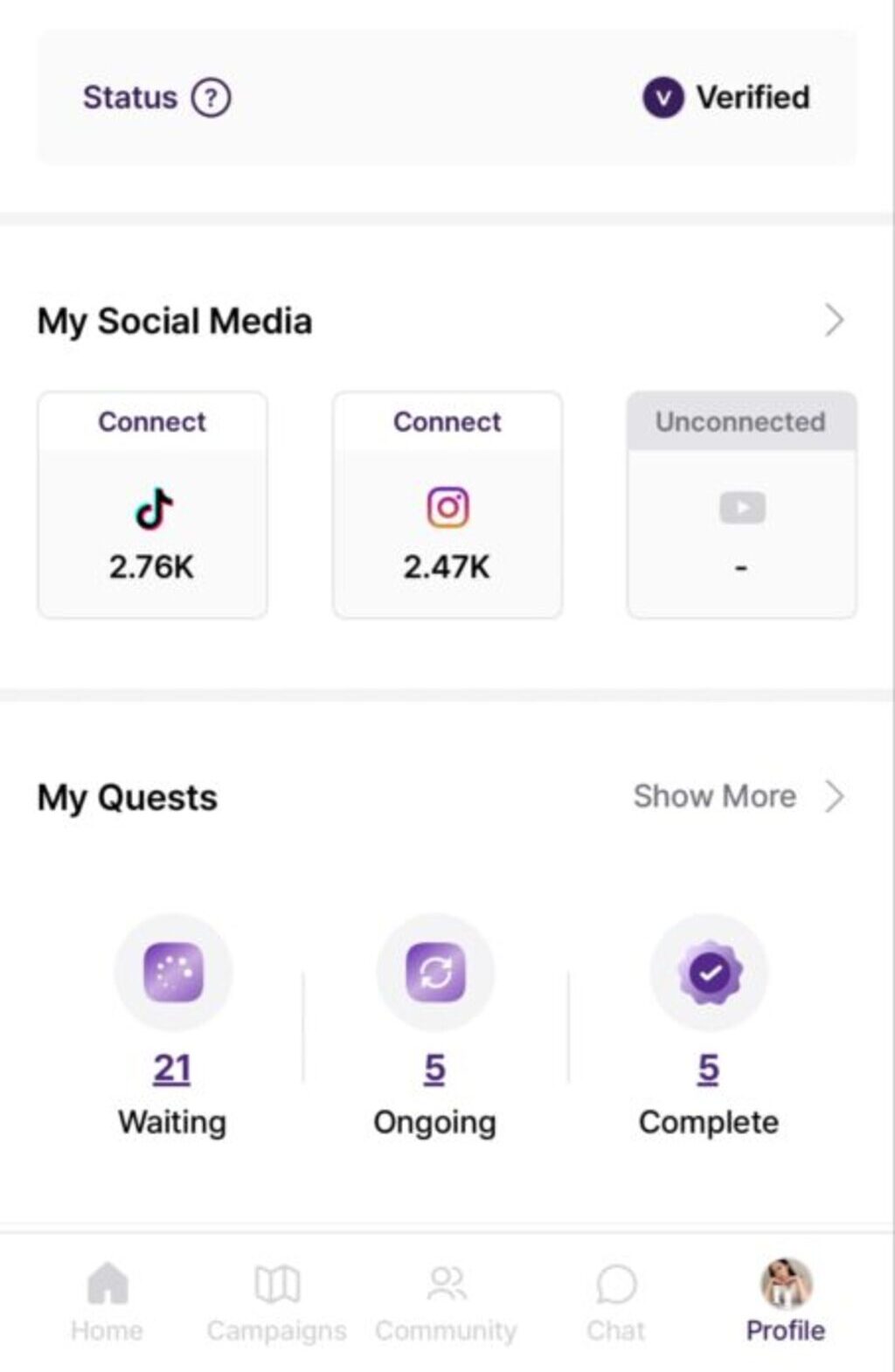895x1372 pixels.
Task: Click the Verified badge icon
Action: [x=663, y=98]
